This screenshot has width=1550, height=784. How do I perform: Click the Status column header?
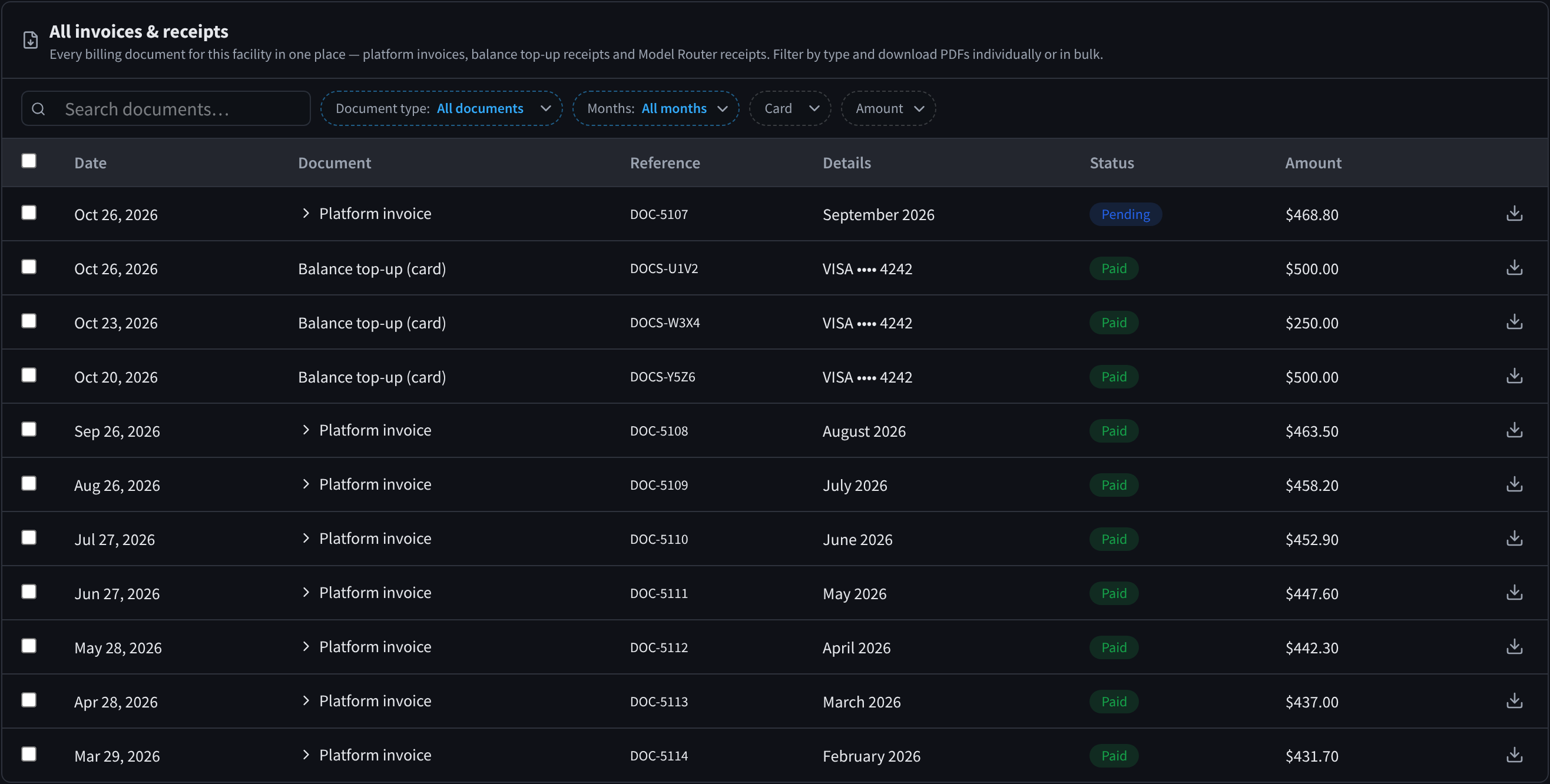(x=1111, y=163)
